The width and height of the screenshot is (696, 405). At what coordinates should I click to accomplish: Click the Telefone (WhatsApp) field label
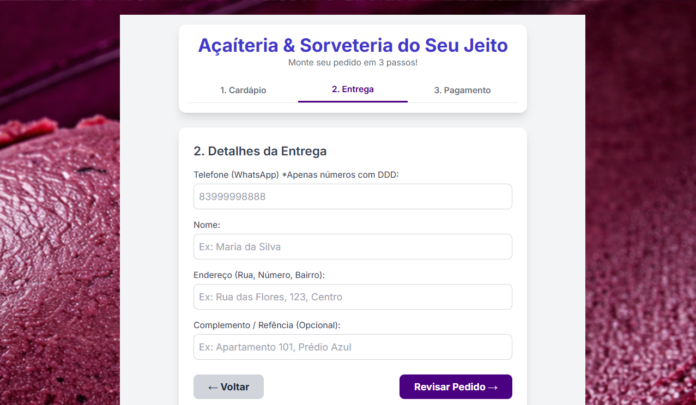click(296, 175)
